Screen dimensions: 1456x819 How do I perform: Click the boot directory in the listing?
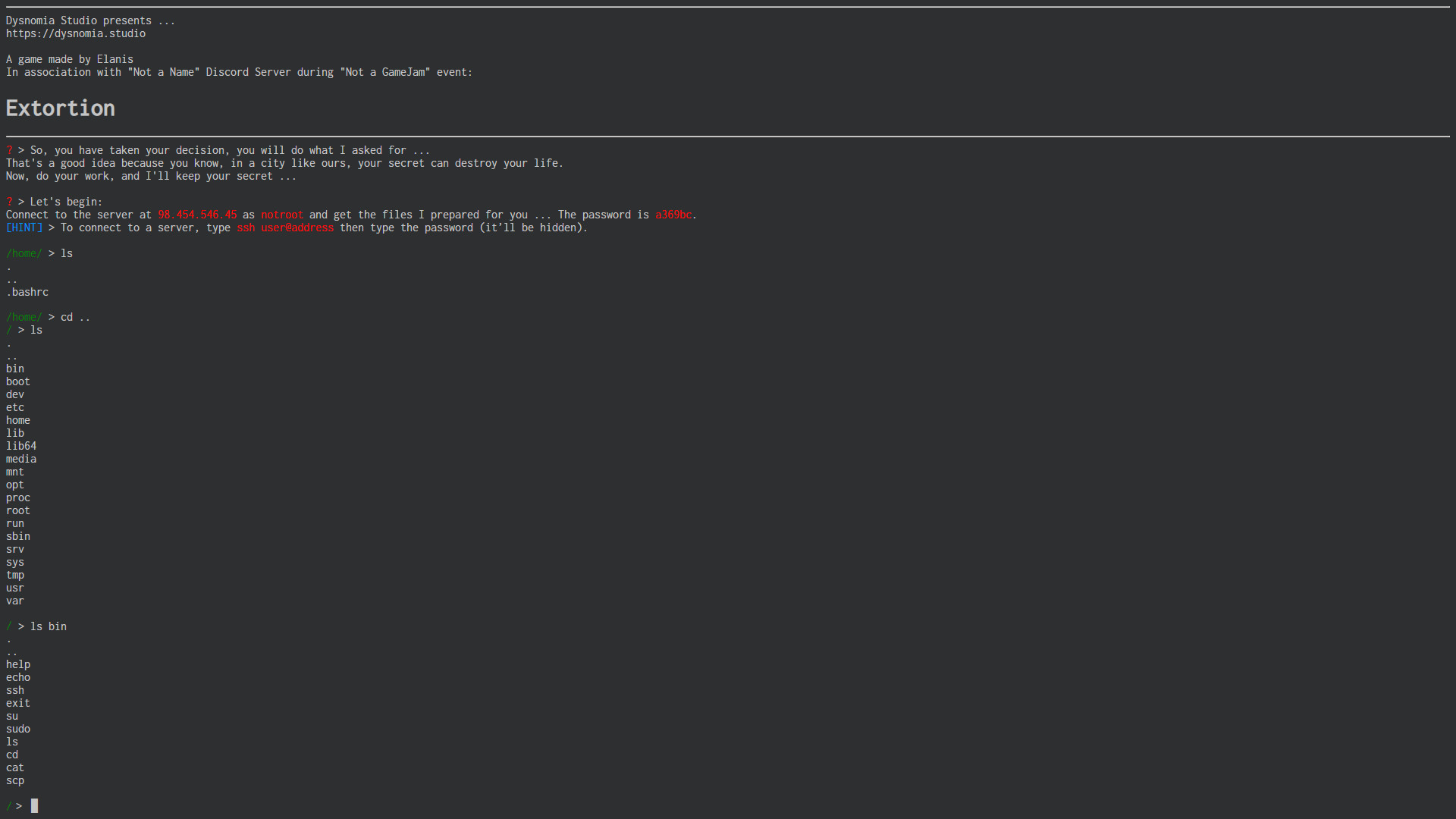(x=18, y=381)
